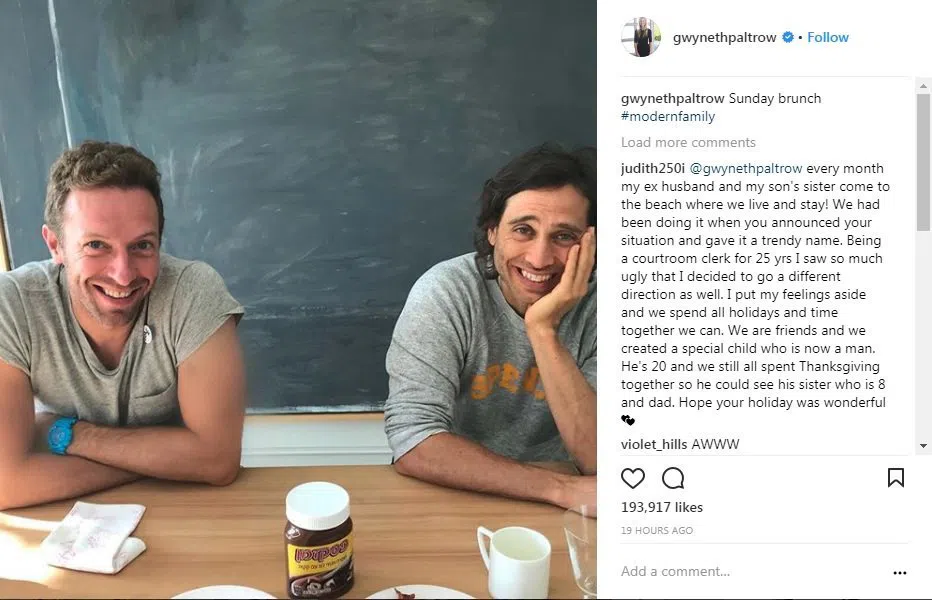The image size is (932, 600).
Task: Open commenter violet_hills' profile
Action: pyautogui.click(x=654, y=444)
